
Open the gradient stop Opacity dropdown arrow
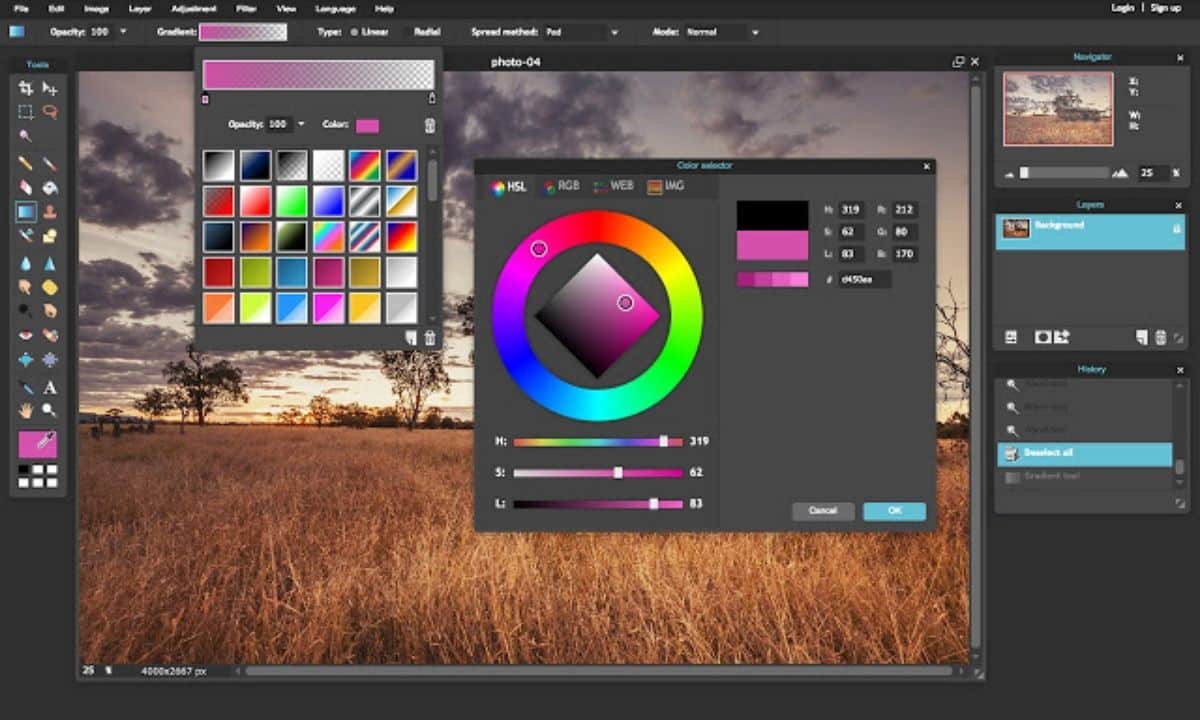coord(301,125)
